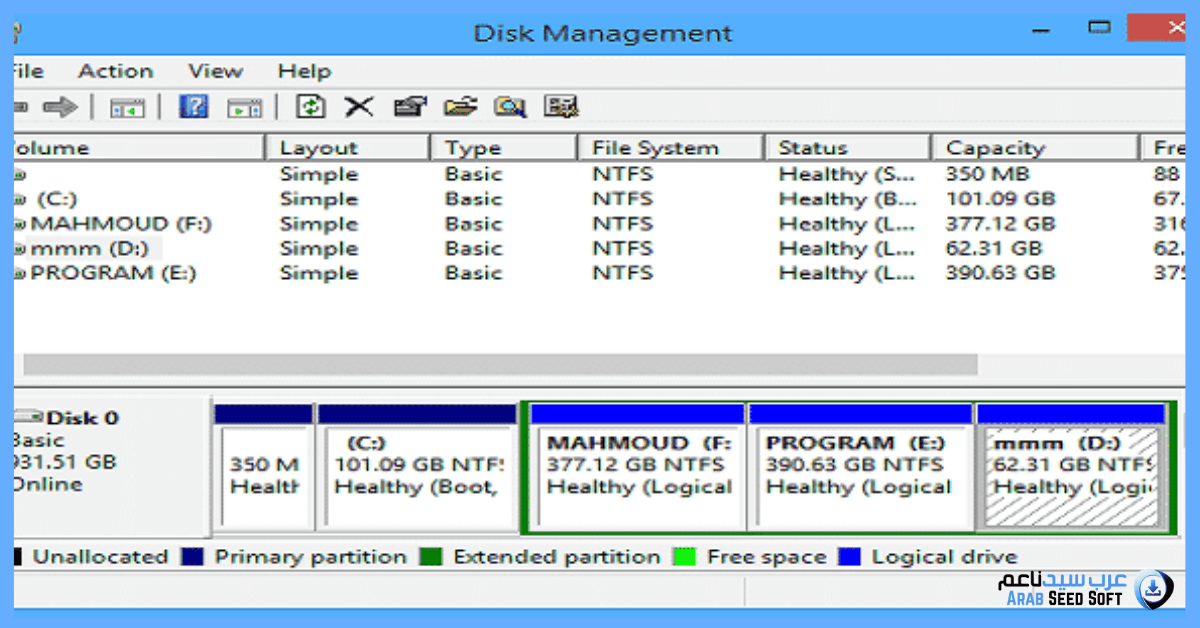
Task: Select the PROGRAM (E:) volume list row
Action: click(113, 273)
